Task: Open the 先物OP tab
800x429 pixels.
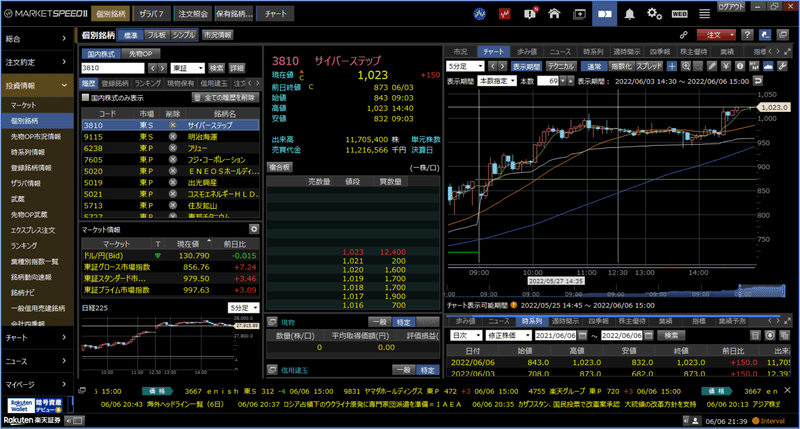Action: pyautogui.click(x=140, y=54)
